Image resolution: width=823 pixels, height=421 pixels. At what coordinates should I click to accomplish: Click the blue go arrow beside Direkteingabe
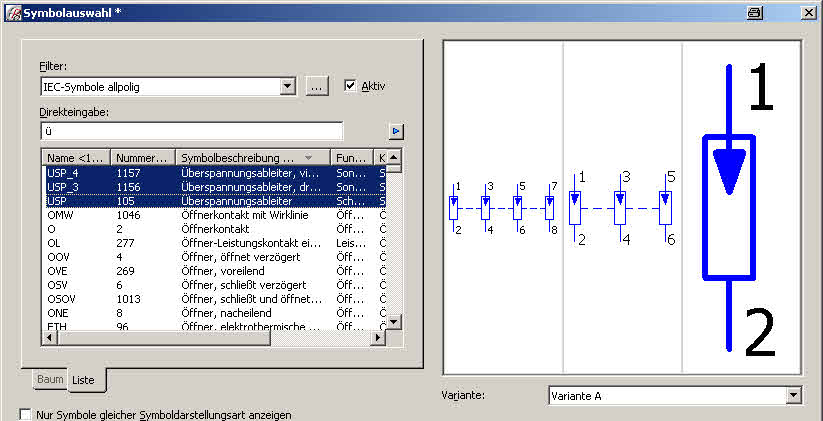[x=396, y=131]
